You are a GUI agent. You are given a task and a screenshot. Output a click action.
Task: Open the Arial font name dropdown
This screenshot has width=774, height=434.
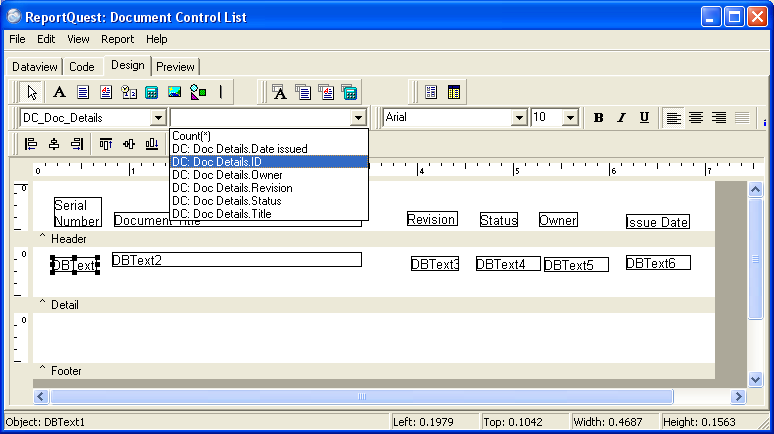click(x=519, y=118)
